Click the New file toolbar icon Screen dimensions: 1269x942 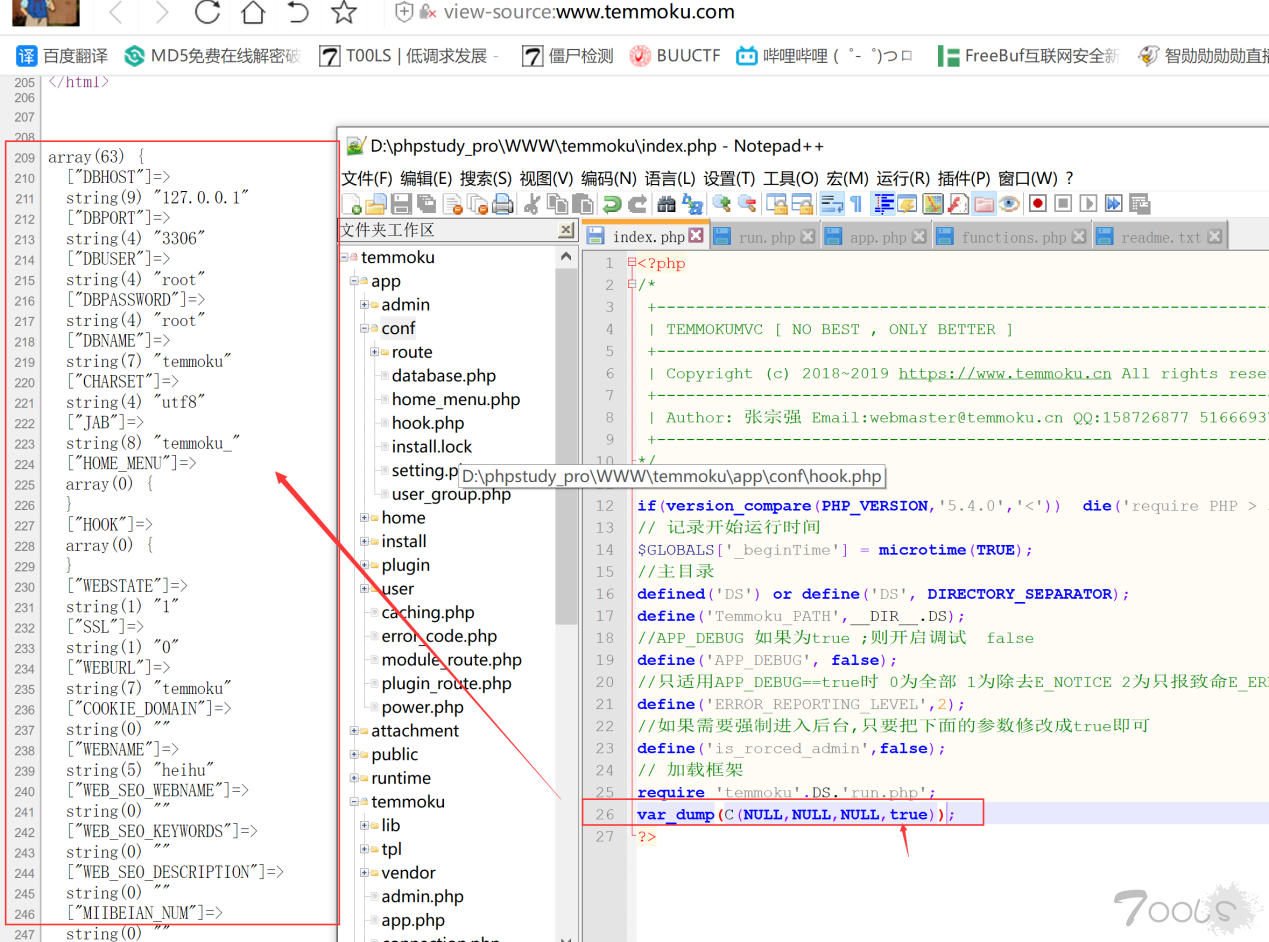click(351, 204)
